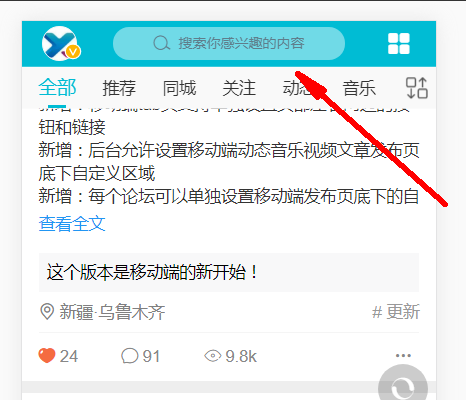Open the three-dot more options menu
Screen dimensions: 466x400
tap(403, 355)
